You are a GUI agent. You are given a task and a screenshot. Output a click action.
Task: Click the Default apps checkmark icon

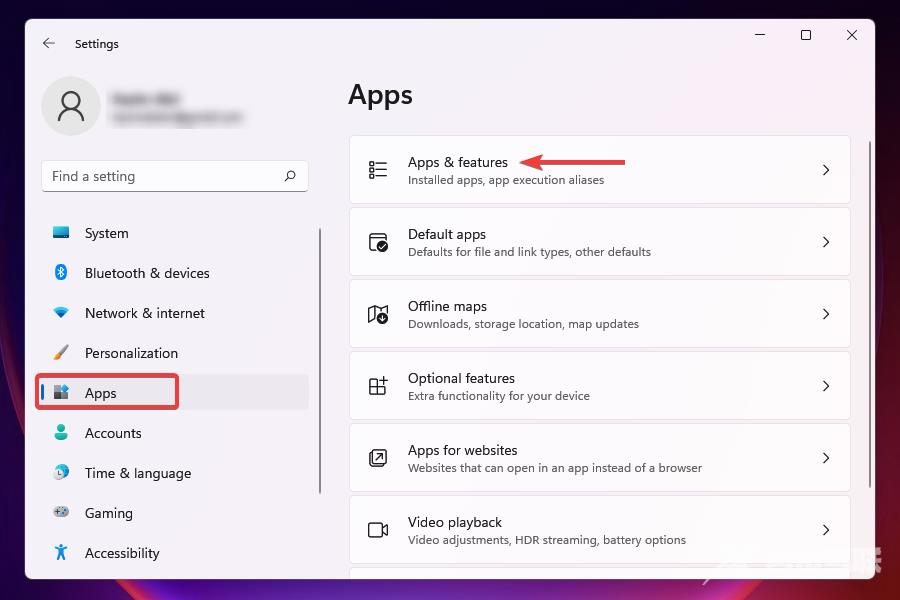pyautogui.click(x=378, y=241)
